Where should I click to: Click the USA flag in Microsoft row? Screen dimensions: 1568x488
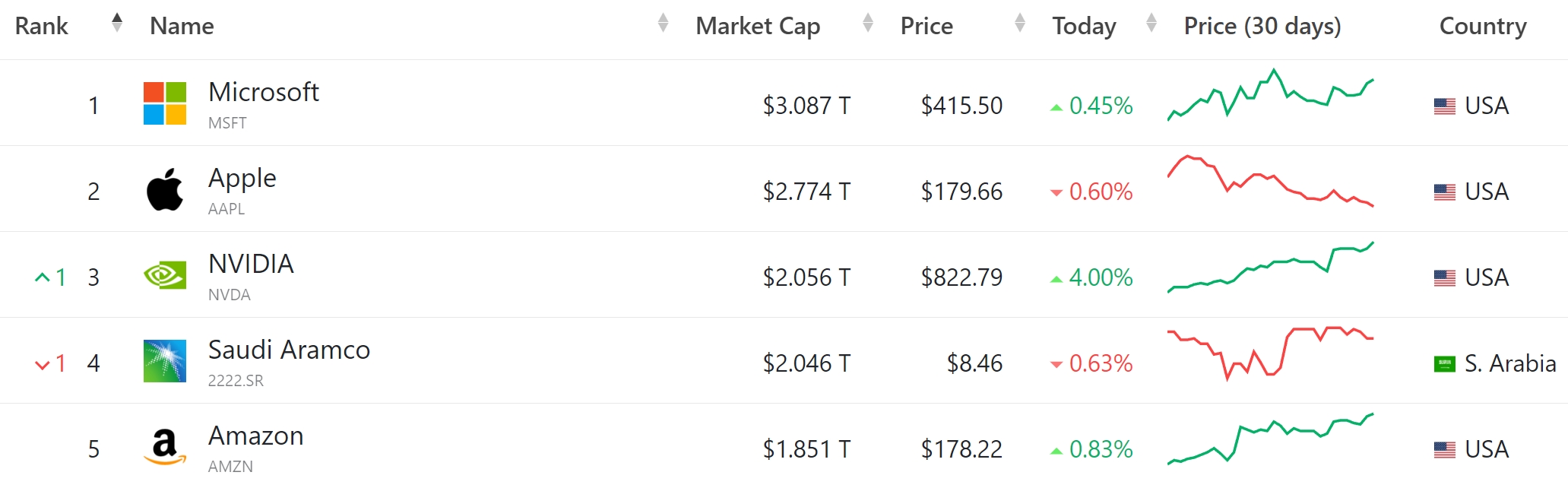[1444, 106]
